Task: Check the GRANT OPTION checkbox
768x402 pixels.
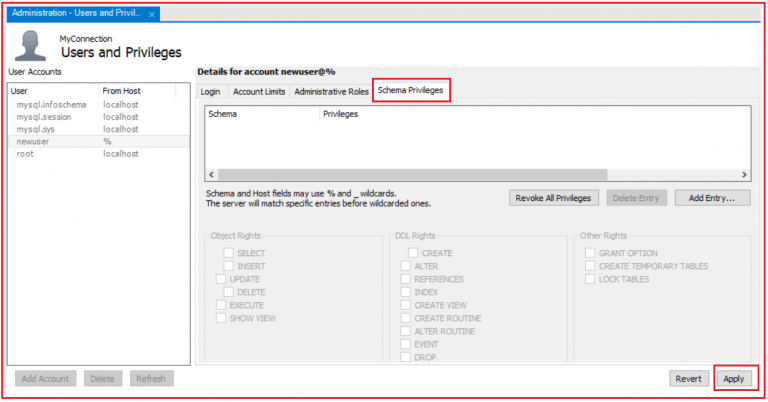Action: (590, 254)
